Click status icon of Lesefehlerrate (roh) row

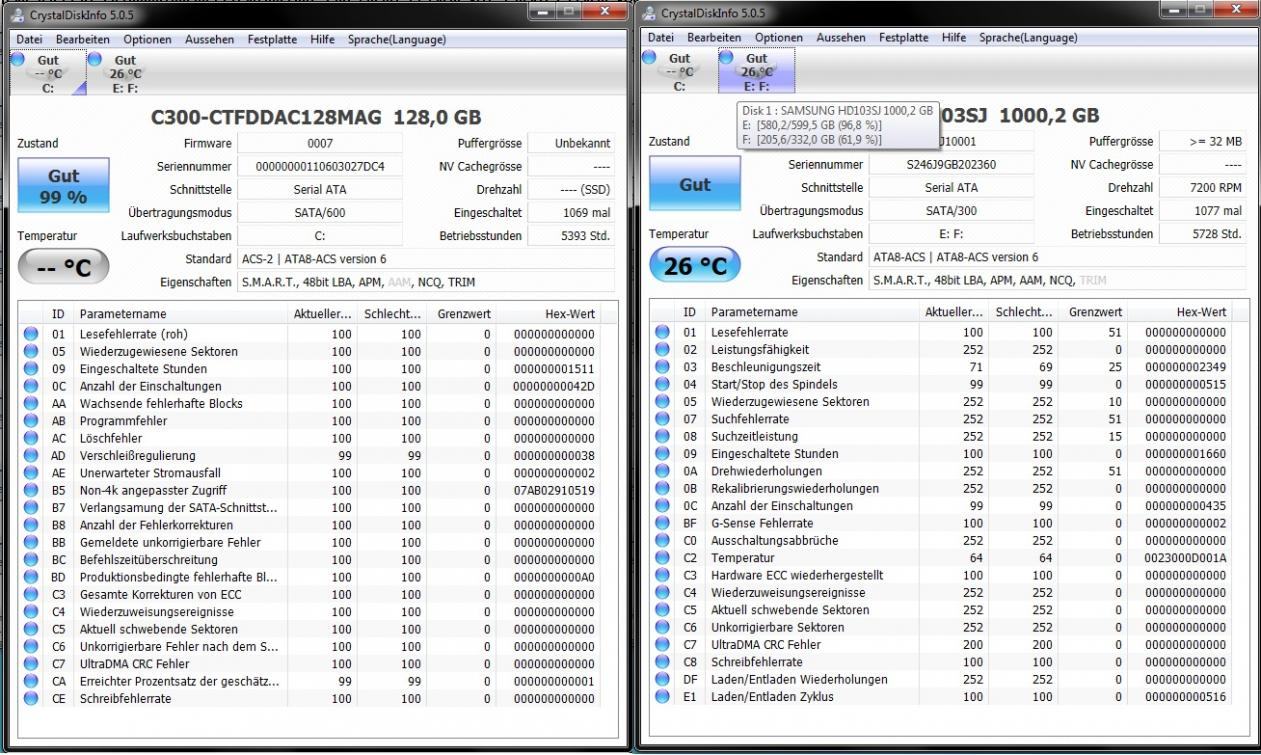pos(31,334)
